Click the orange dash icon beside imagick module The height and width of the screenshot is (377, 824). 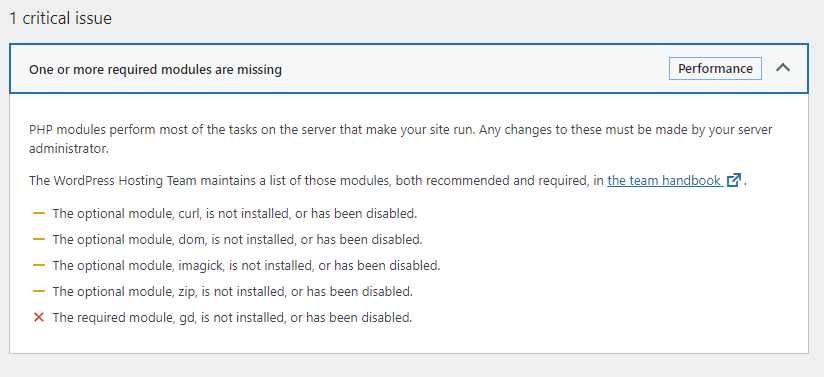pos(39,266)
